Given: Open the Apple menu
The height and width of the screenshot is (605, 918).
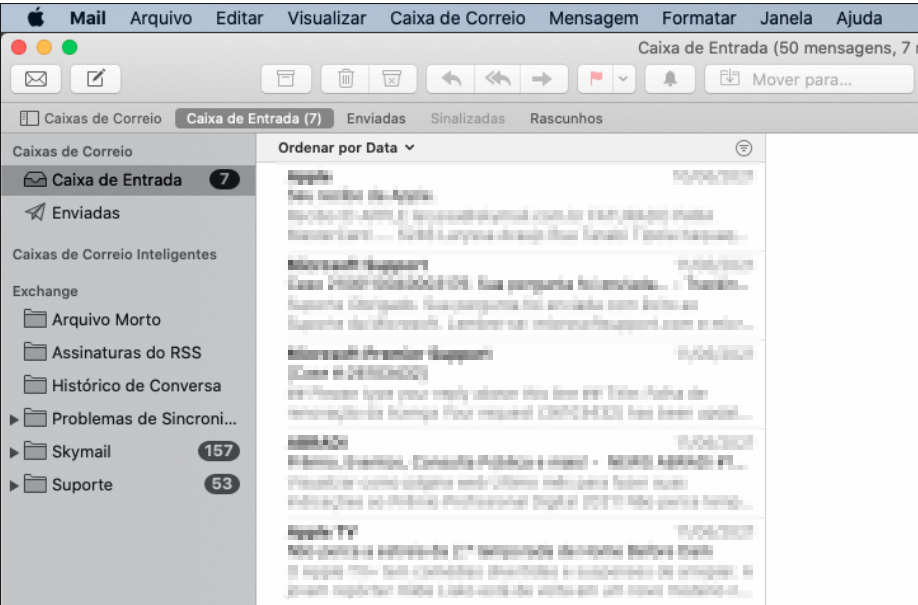Looking at the screenshot, I should (x=36, y=18).
